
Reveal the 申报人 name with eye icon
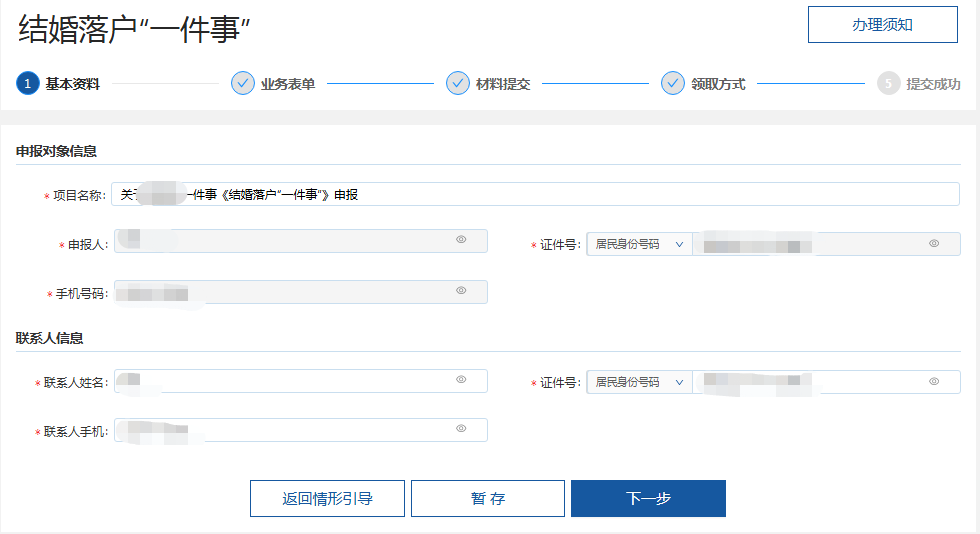coord(461,240)
